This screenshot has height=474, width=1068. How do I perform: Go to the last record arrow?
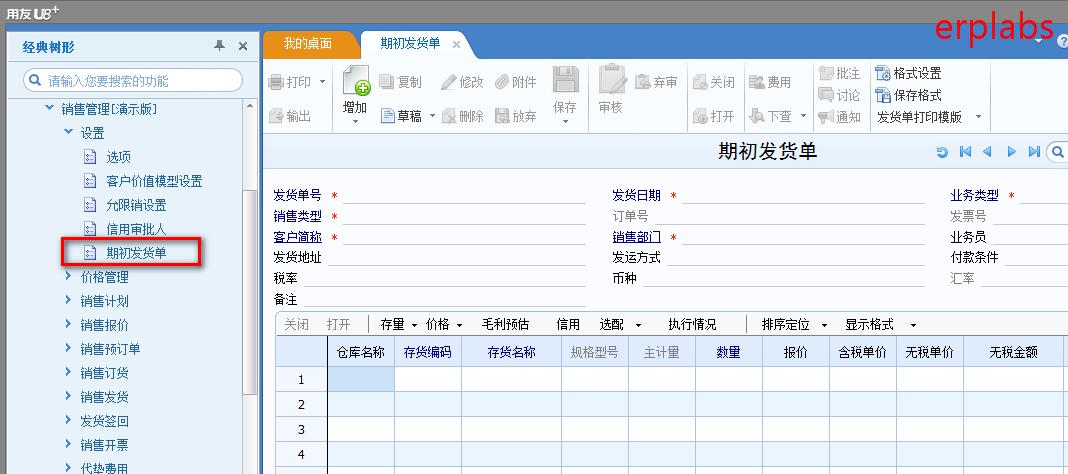tap(1034, 152)
